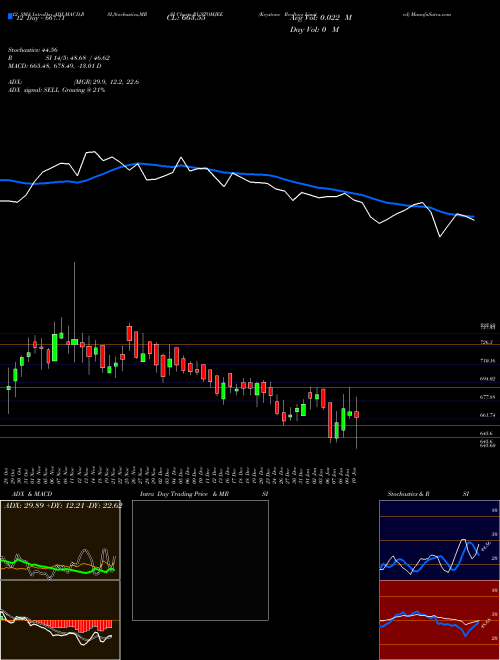Click the last red candlestick on the chart

coord(356,415)
